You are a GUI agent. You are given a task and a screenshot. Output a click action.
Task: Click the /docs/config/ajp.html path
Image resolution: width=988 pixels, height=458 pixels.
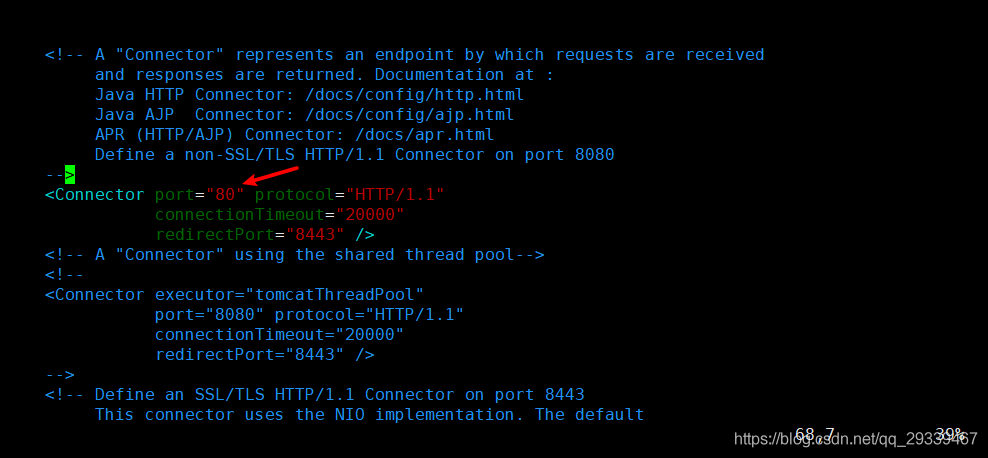click(x=410, y=115)
